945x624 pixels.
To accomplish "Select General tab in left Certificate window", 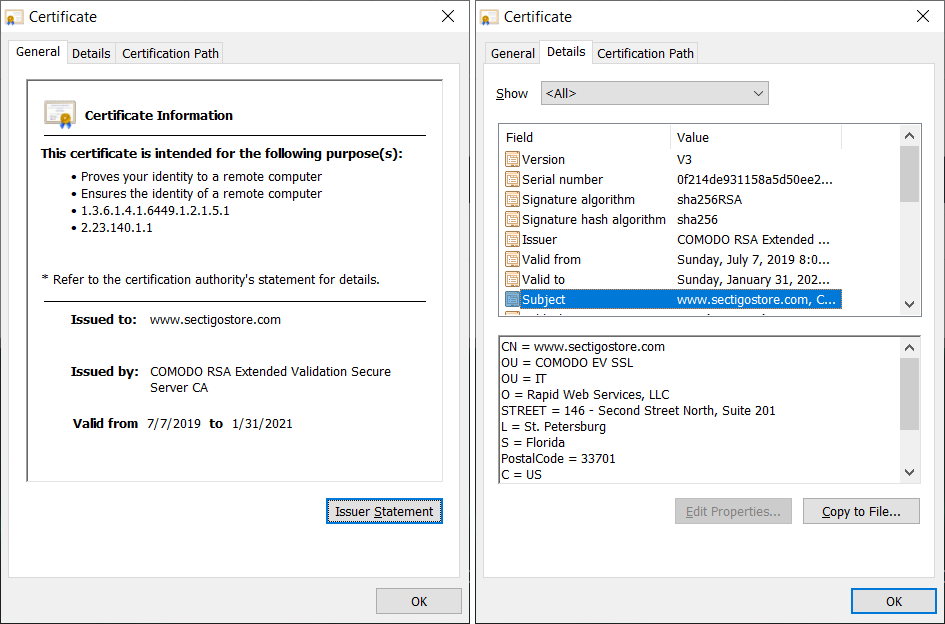I will tap(37, 52).
